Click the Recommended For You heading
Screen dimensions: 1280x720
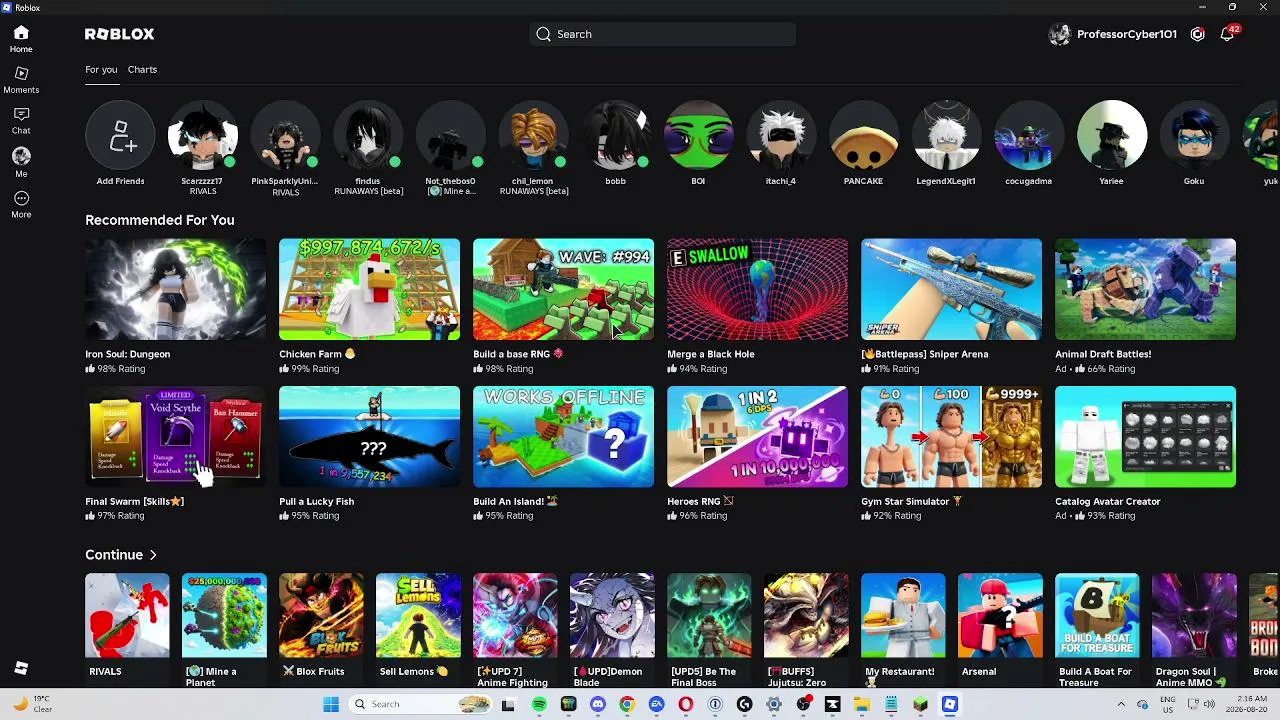coord(160,220)
